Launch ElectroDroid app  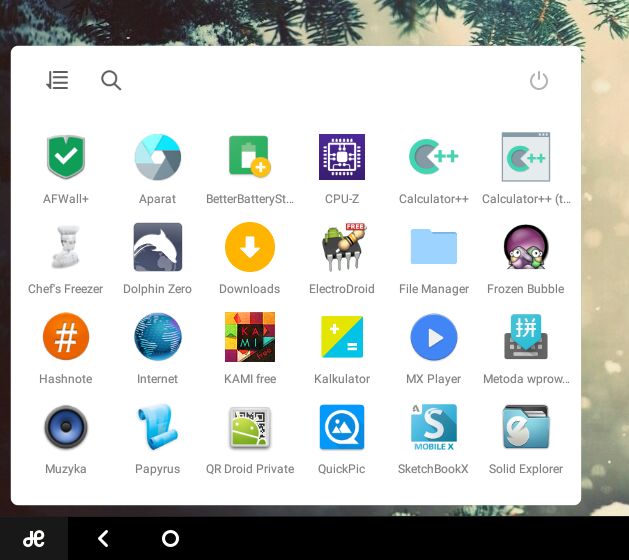344,247
